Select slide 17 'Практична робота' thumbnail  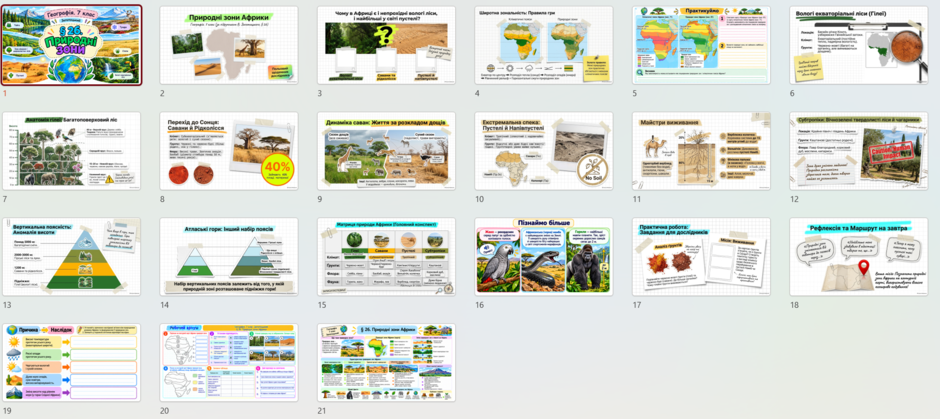(701, 257)
